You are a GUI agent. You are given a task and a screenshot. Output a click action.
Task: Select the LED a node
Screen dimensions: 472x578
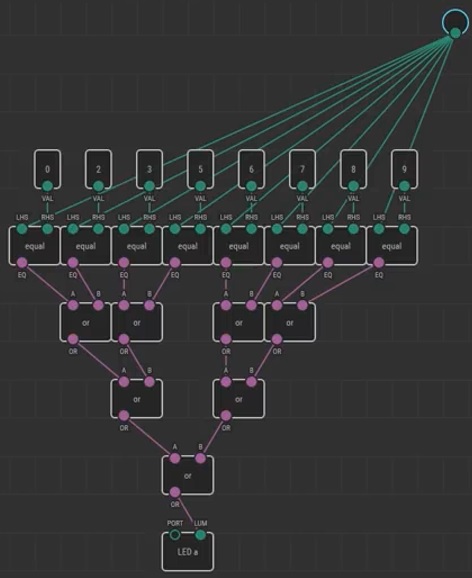tap(188, 552)
